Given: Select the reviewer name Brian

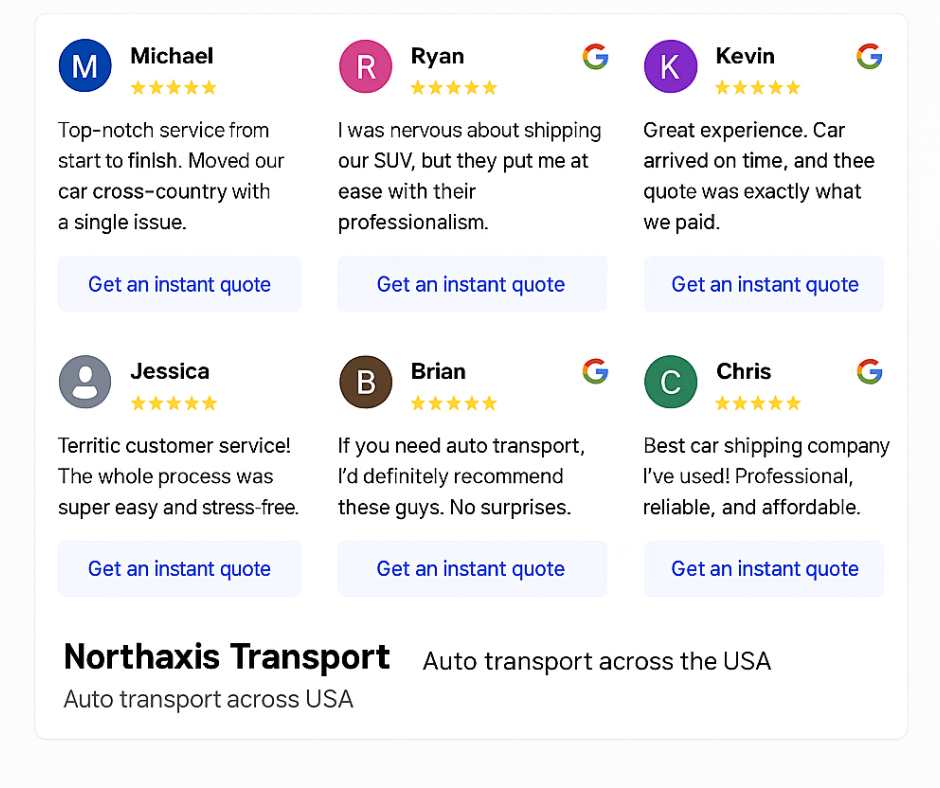Looking at the screenshot, I should pos(438,371).
